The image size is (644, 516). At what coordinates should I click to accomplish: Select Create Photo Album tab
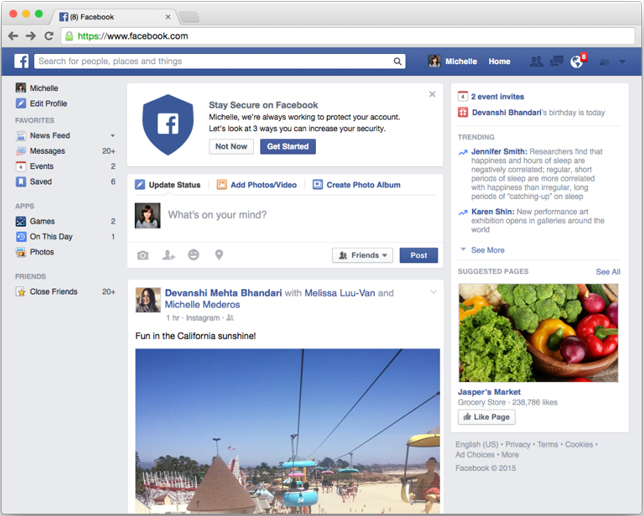(356, 184)
